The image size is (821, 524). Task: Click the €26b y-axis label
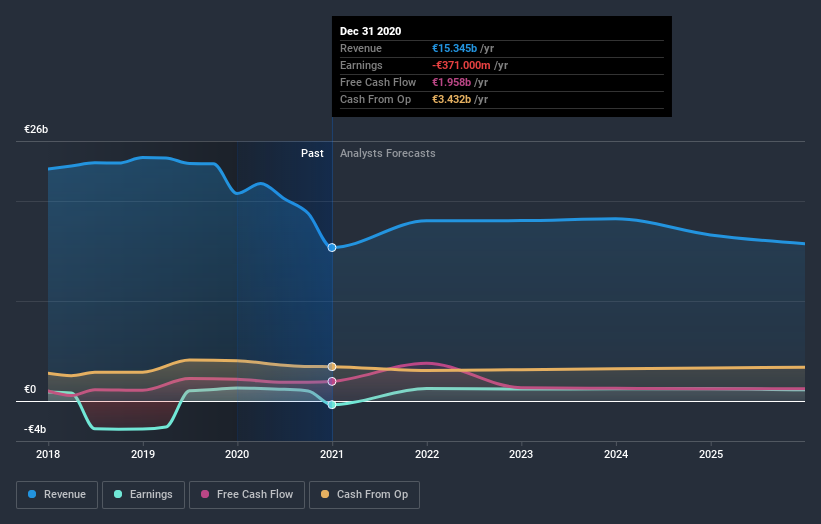tap(36, 129)
